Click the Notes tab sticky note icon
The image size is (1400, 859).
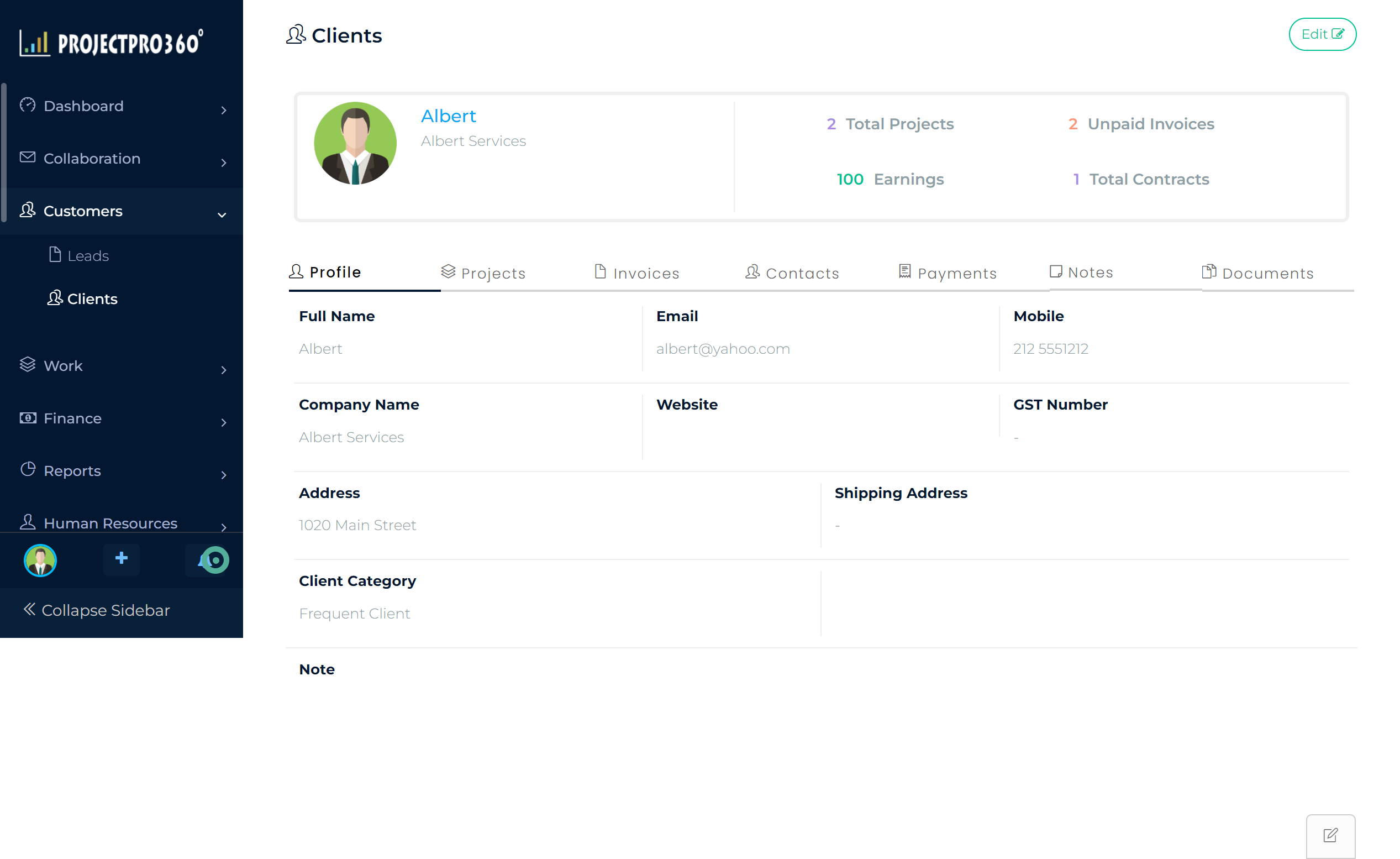click(1056, 271)
